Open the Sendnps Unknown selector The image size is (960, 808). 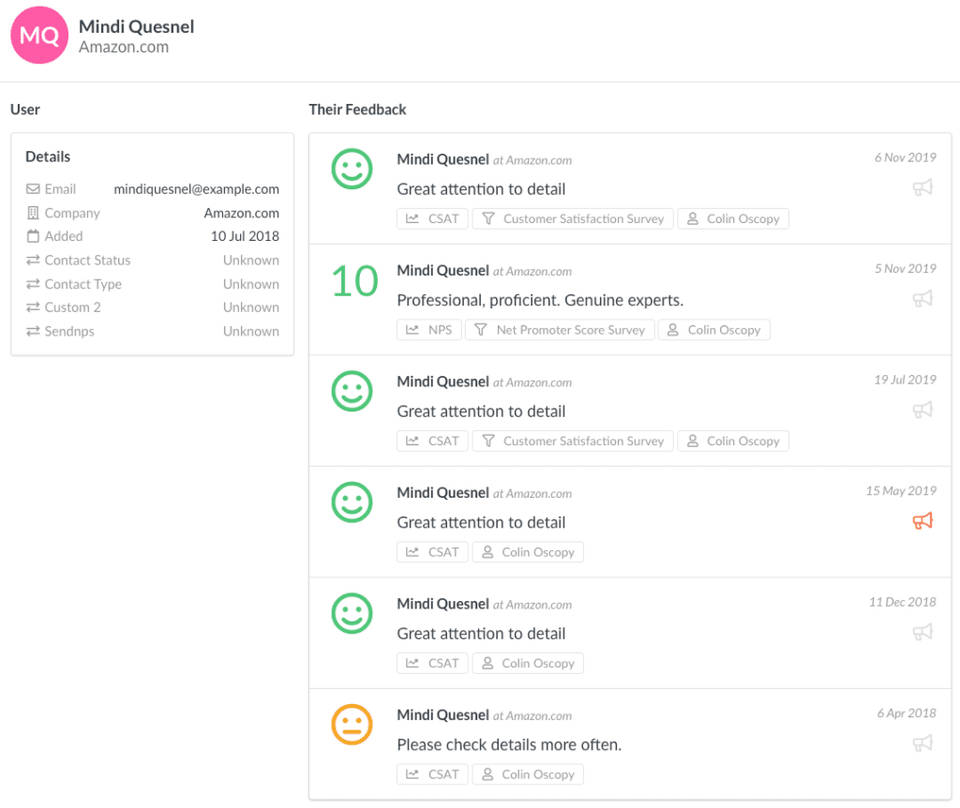click(x=250, y=331)
